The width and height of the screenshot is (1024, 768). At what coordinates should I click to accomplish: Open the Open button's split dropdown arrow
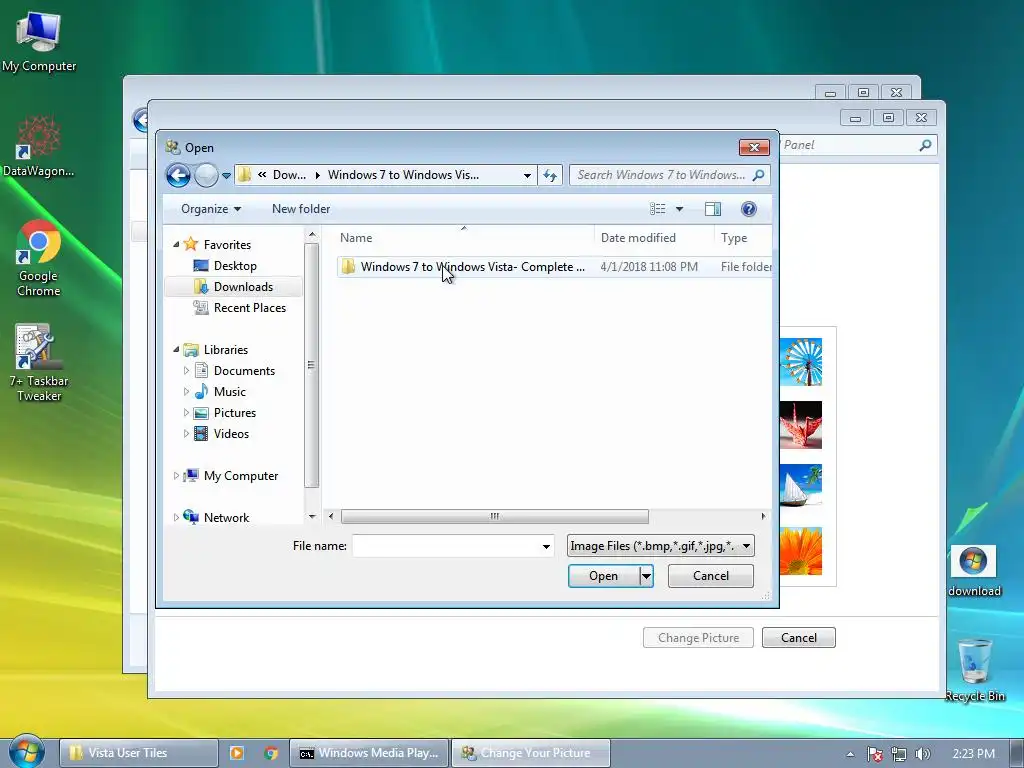pos(646,576)
